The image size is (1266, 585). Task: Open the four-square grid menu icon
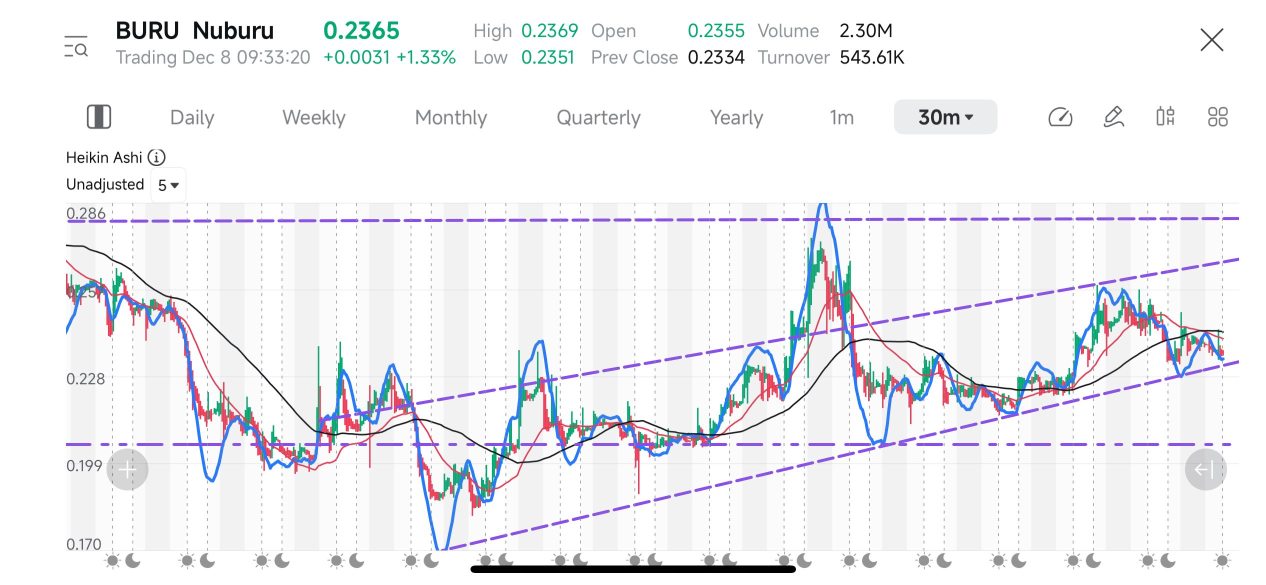click(x=1217, y=117)
